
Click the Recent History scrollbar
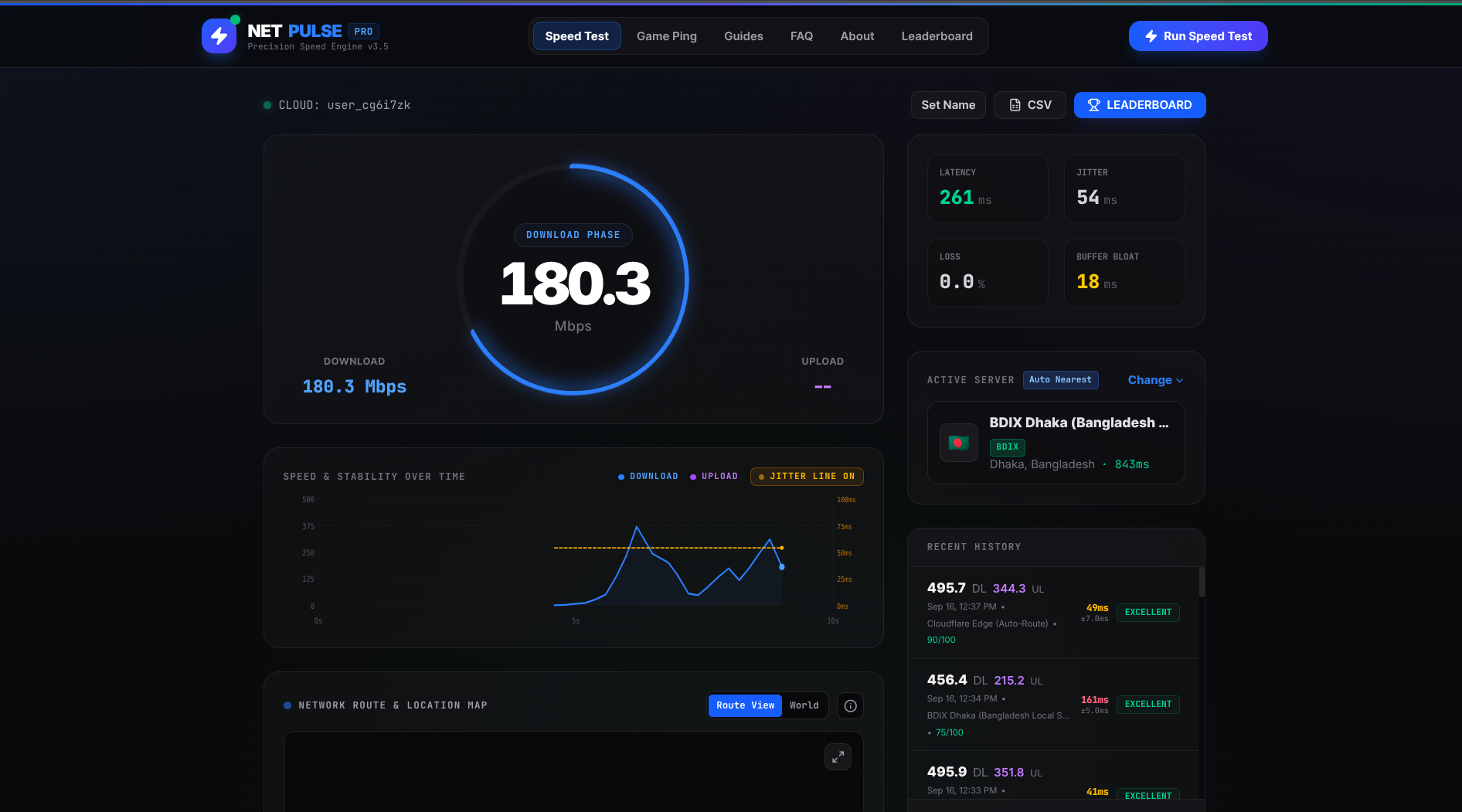(x=1202, y=583)
